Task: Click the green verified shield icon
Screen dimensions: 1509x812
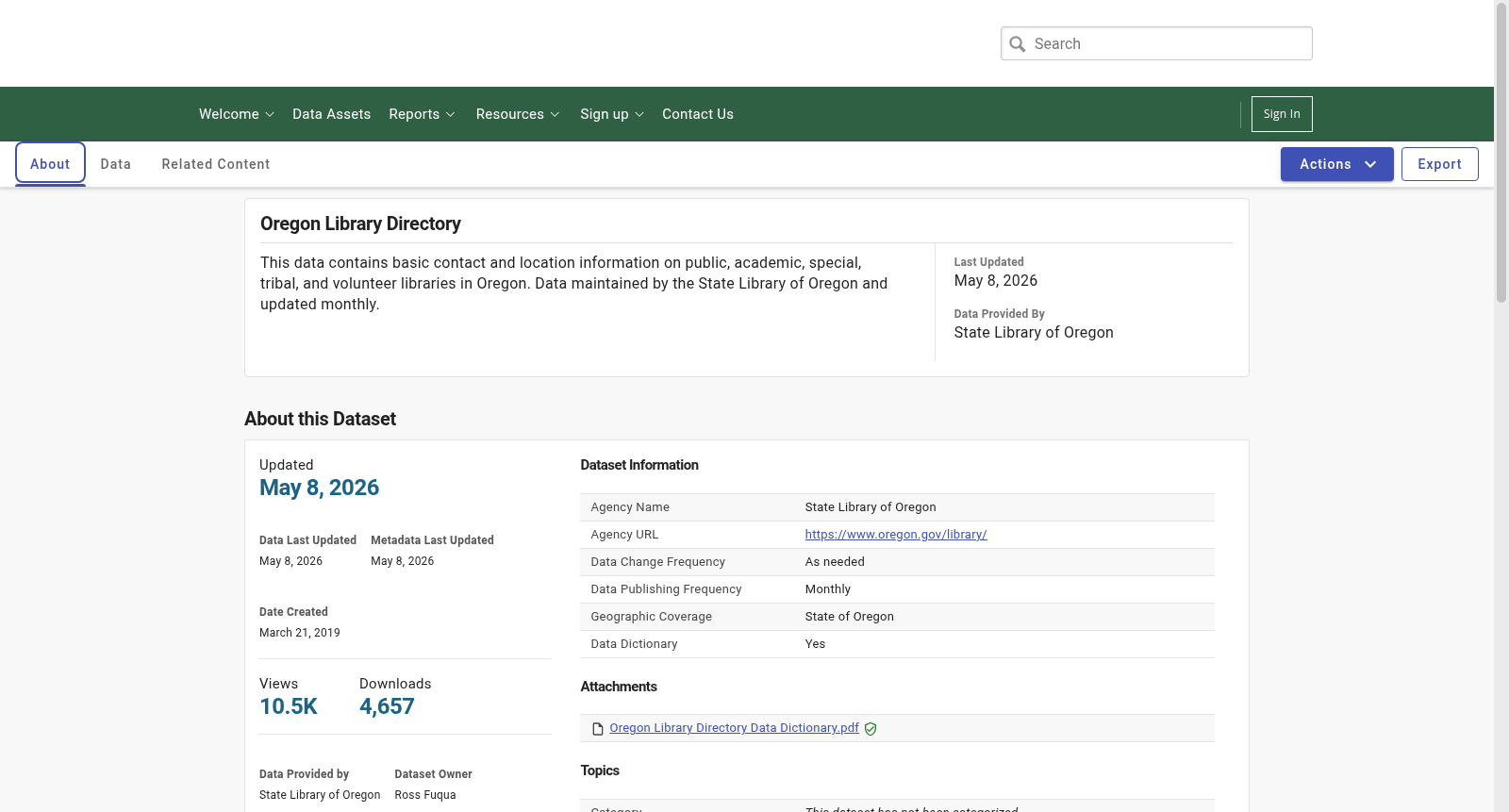Action: (871, 729)
